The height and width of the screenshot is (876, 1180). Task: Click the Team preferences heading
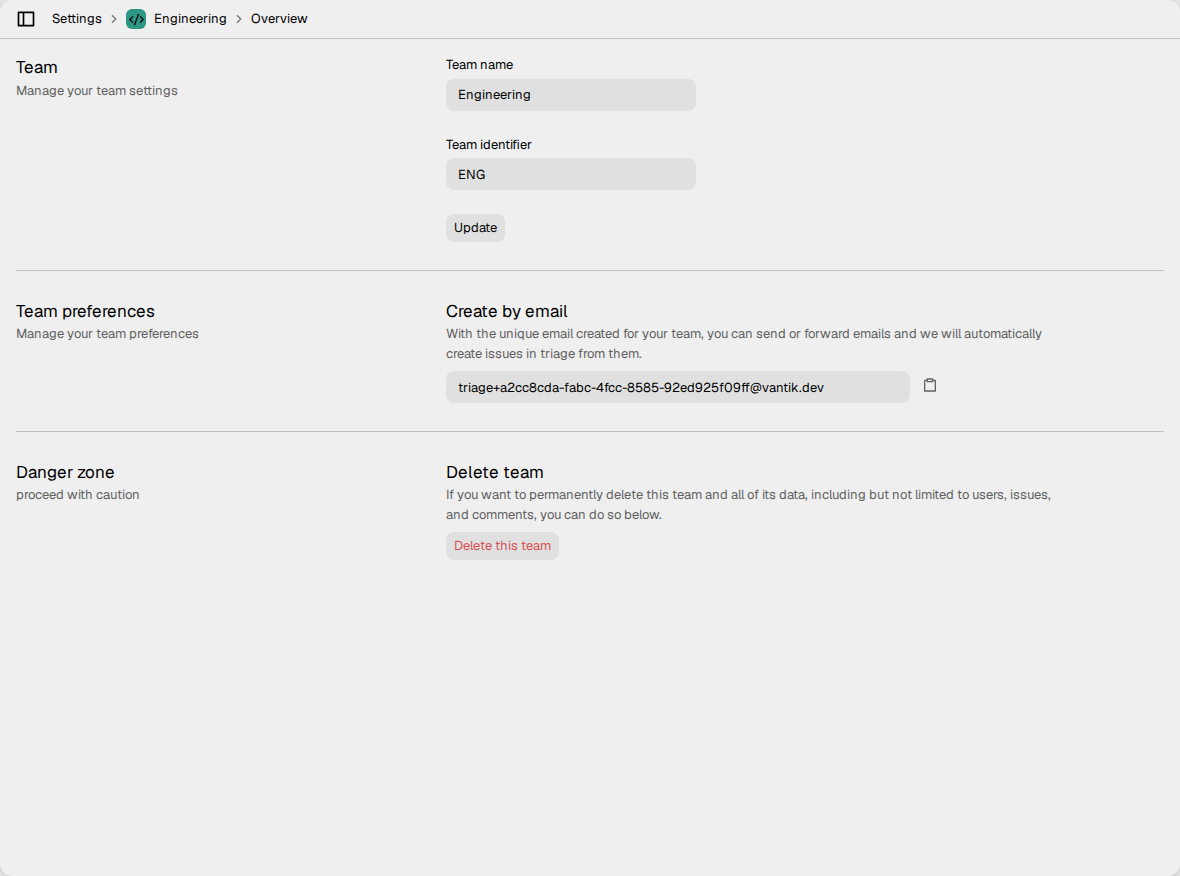pyautogui.click(x=85, y=312)
